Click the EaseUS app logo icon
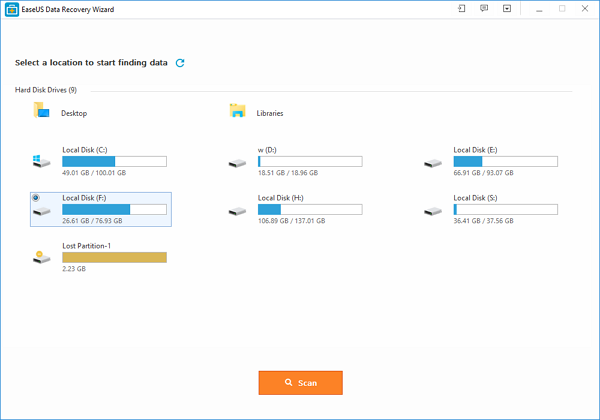This screenshot has width=600, height=420. [12, 10]
